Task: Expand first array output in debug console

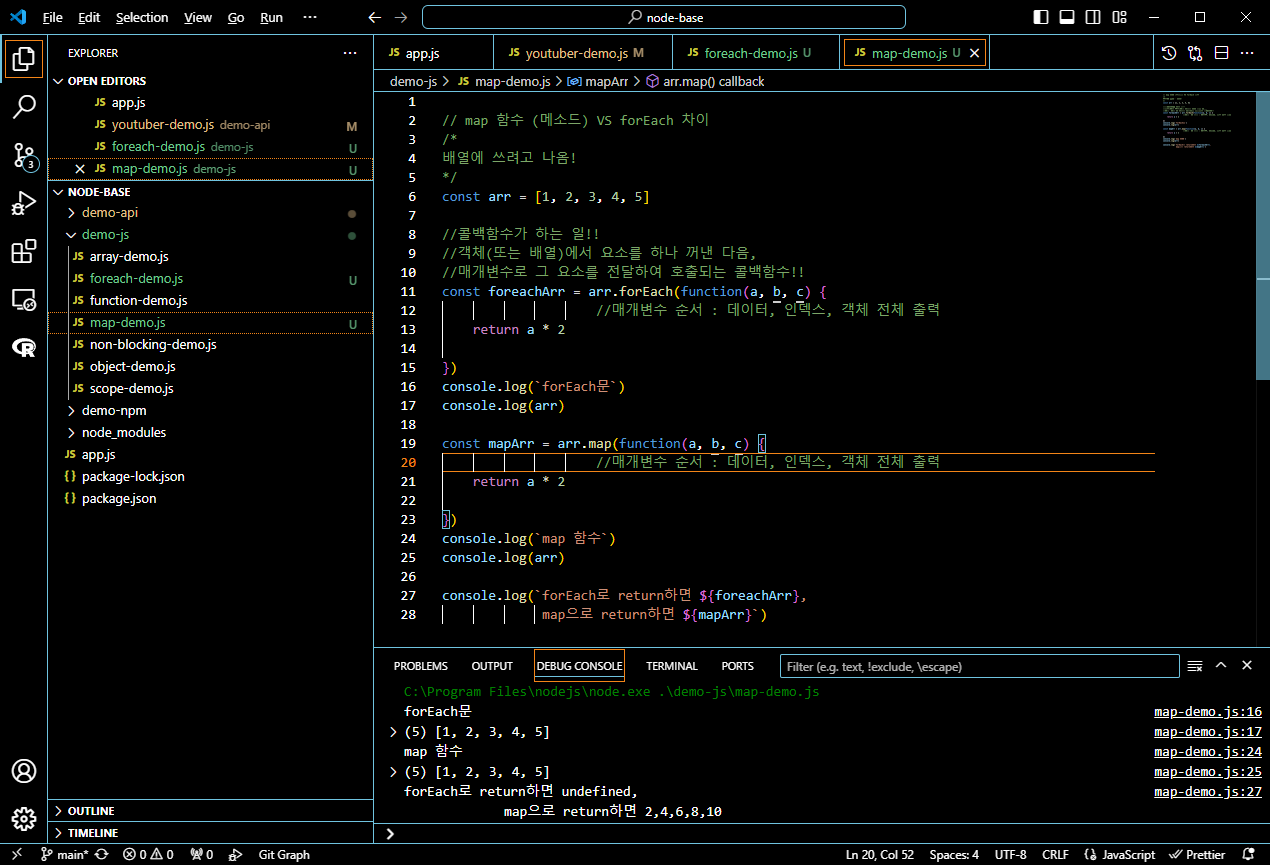Action: pyautogui.click(x=394, y=733)
